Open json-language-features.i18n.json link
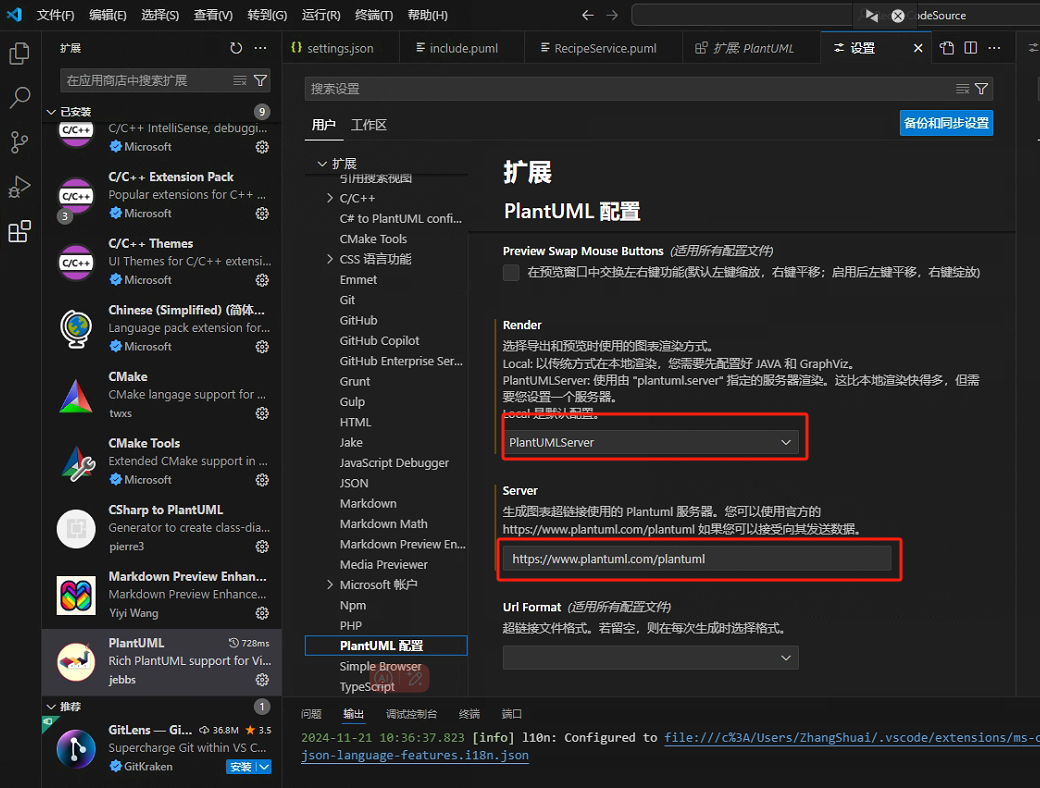Viewport: 1040px width, 788px height. (x=415, y=755)
